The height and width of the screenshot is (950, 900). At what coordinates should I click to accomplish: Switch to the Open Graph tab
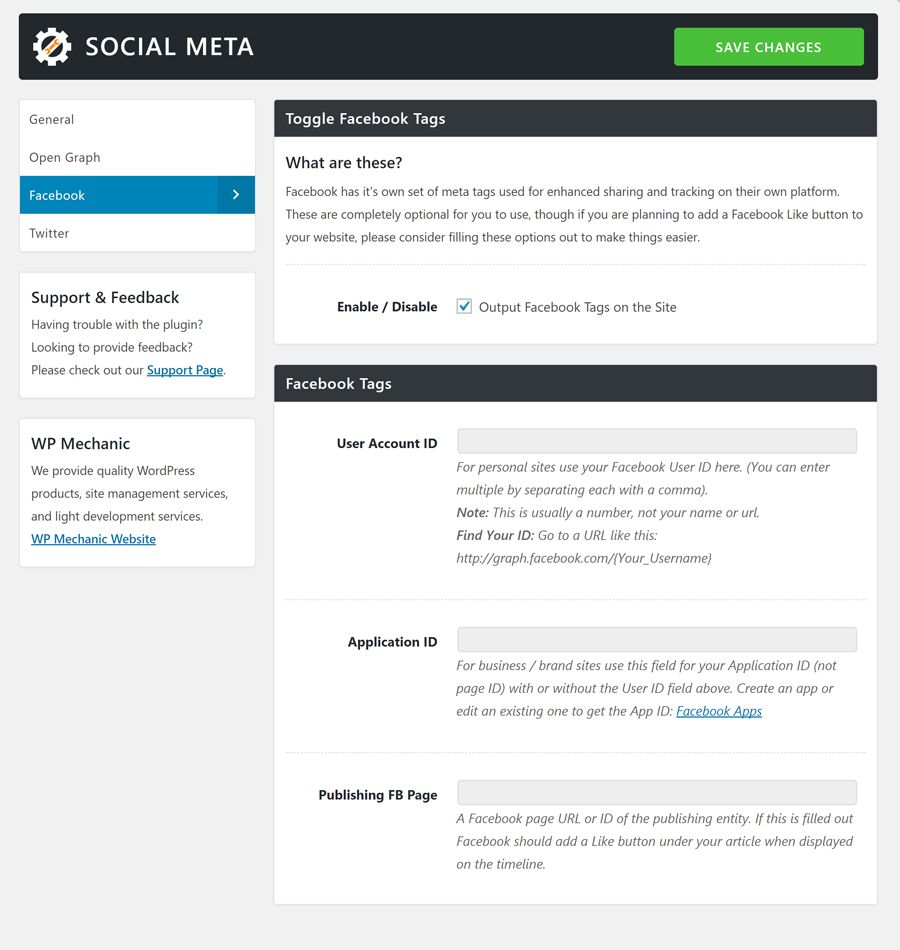65,157
